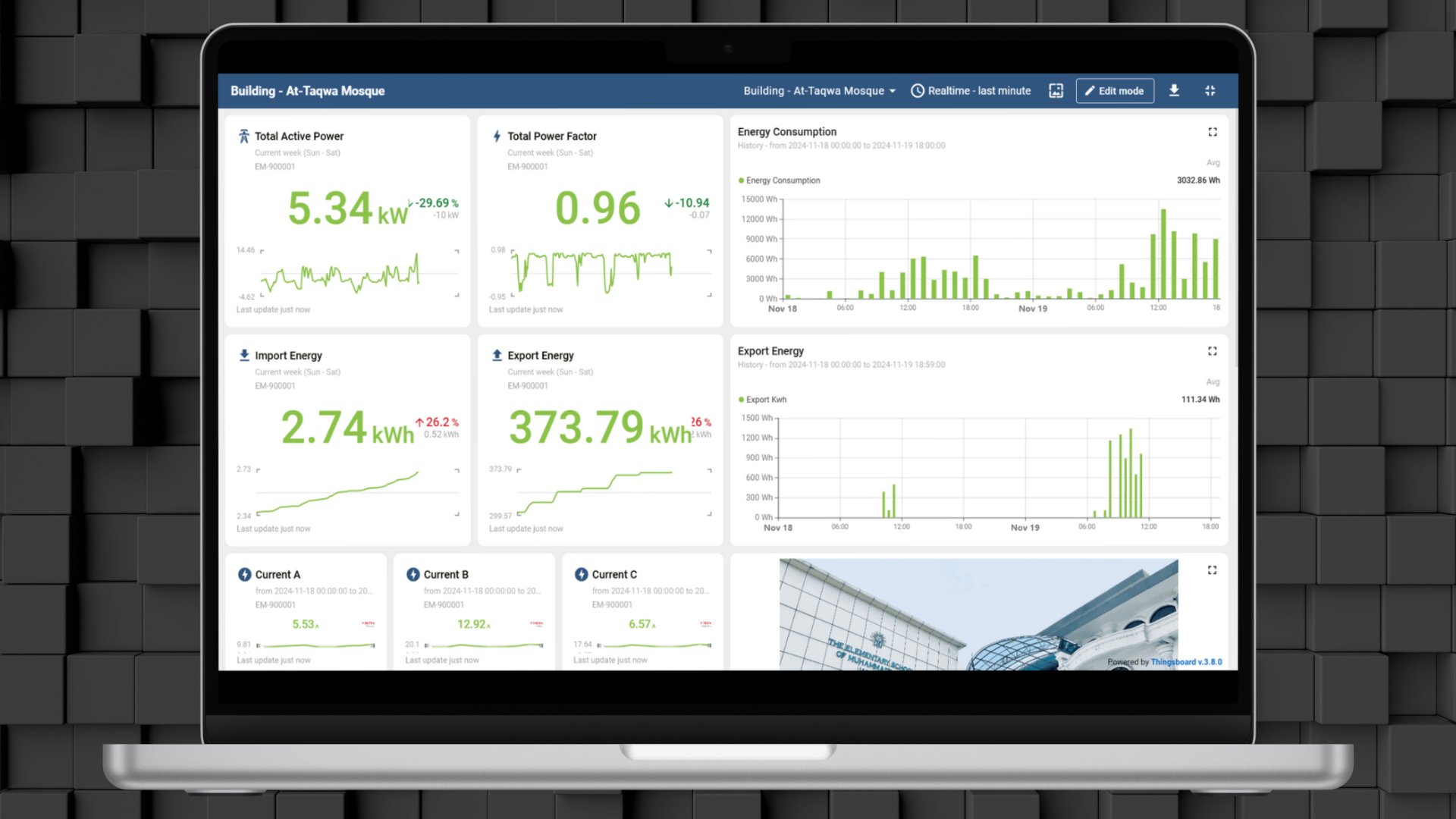
Task: Click the Total Active Power sparkline chart
Action: pyautogui.click(x=340, y=274)
